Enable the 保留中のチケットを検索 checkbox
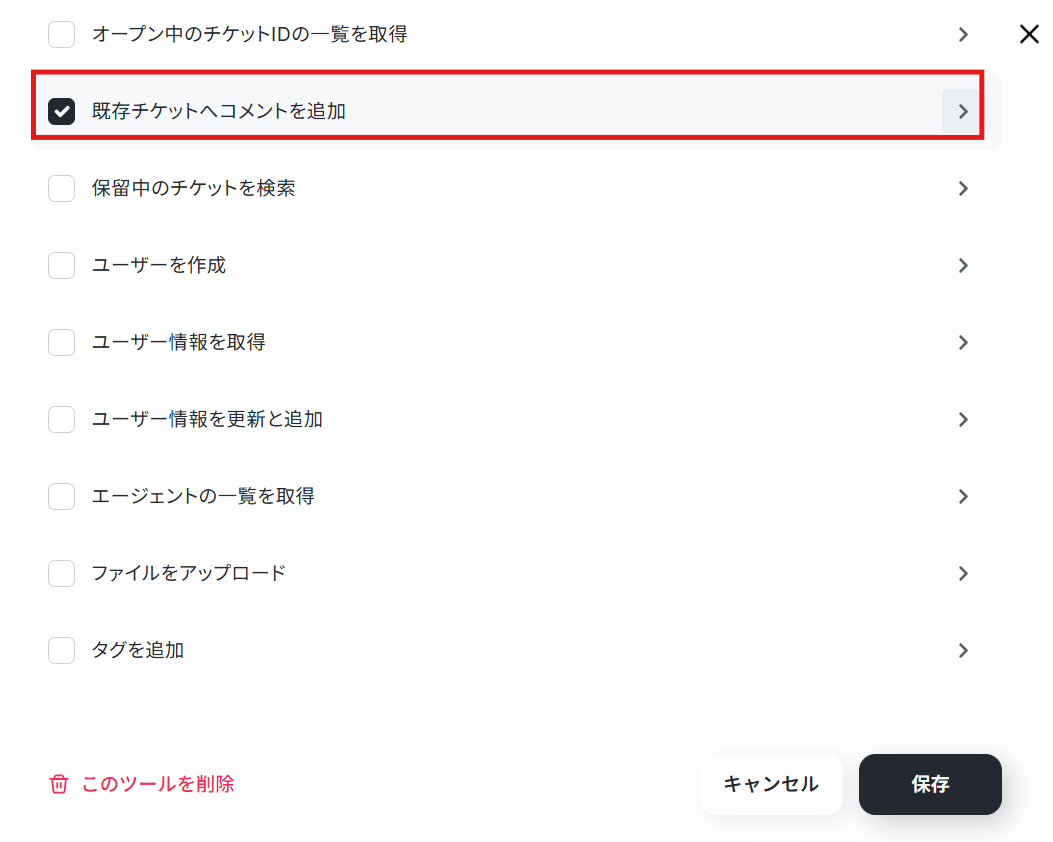The image size is (1053, 842). tap(62, 189)
